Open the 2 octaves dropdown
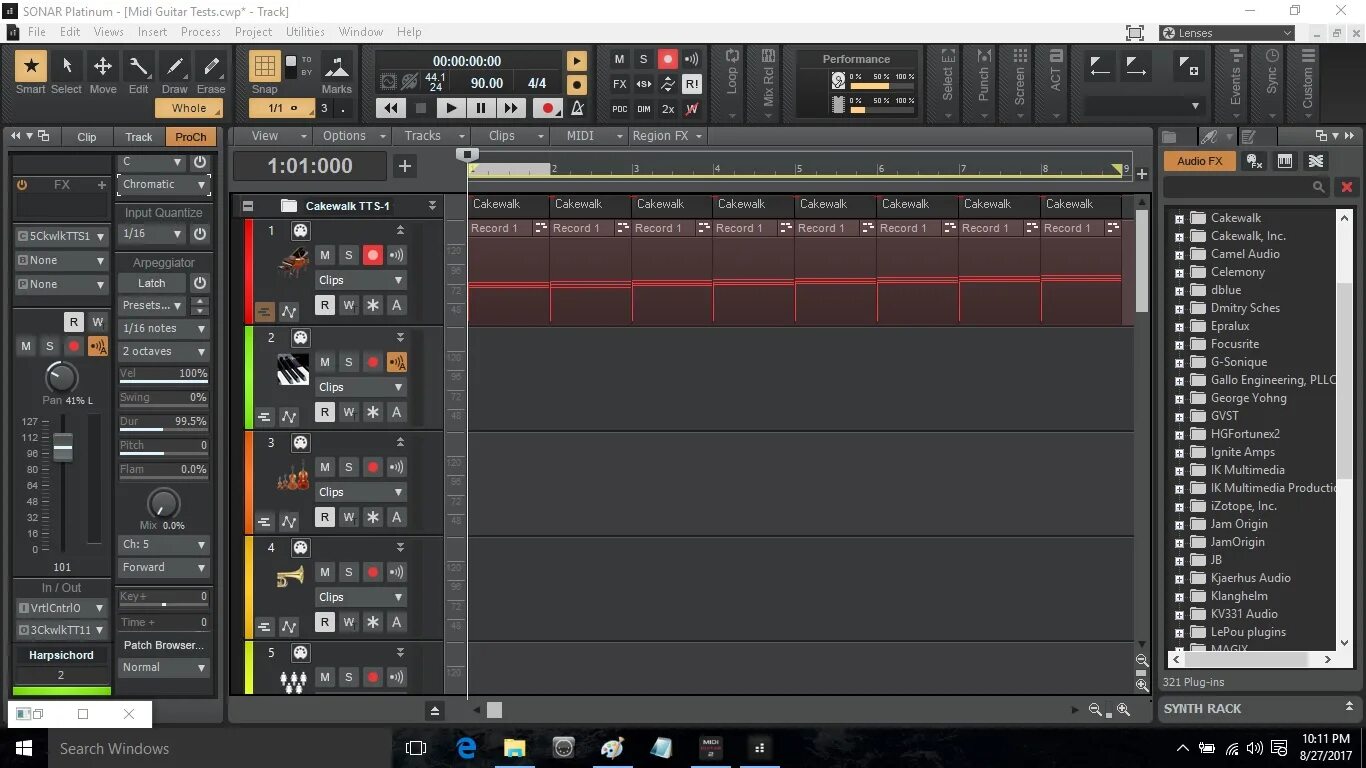Screen dimensions: 1366x768 (164, 352)
